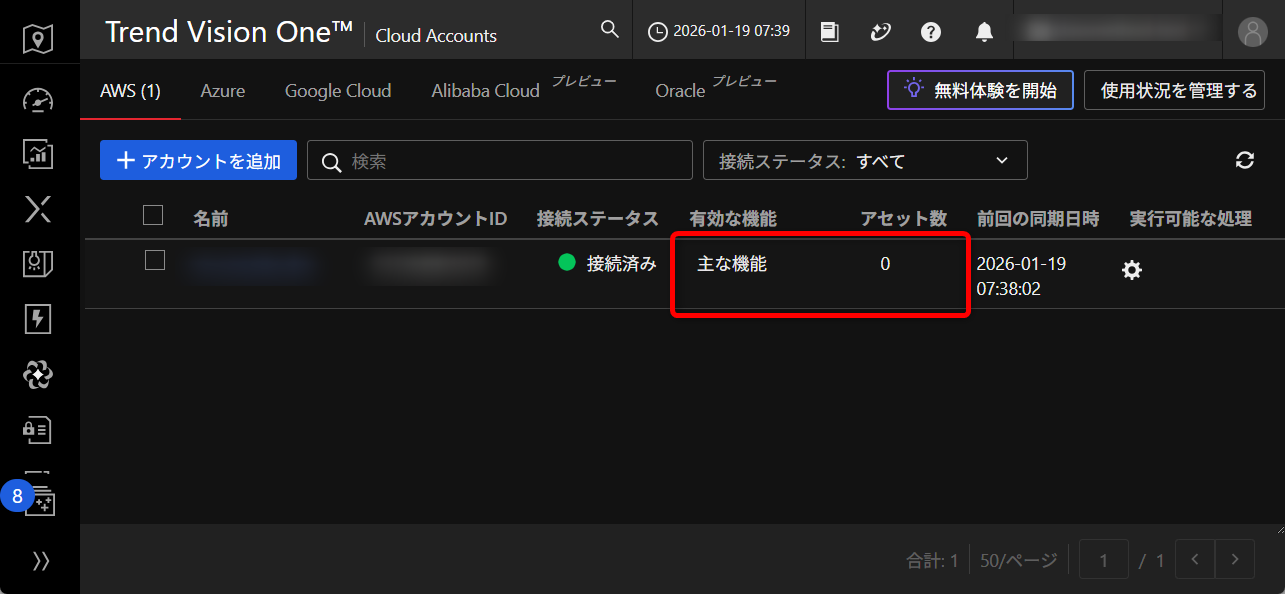The image size is (1285, 594).
Task: Select the AWS (1) tab
Action: tap(130, 91)
